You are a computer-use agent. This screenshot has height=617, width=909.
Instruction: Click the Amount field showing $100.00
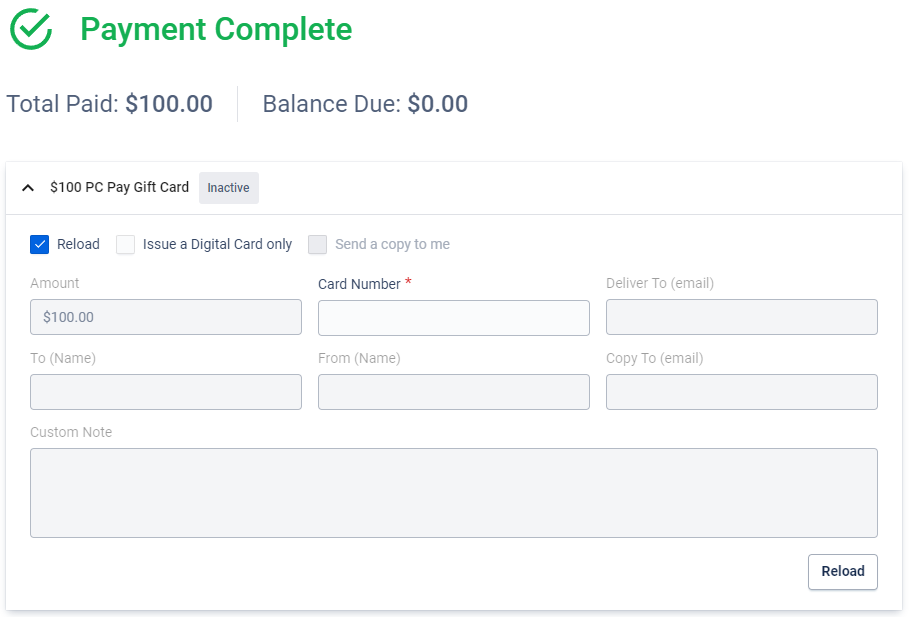tap(166, 317)
